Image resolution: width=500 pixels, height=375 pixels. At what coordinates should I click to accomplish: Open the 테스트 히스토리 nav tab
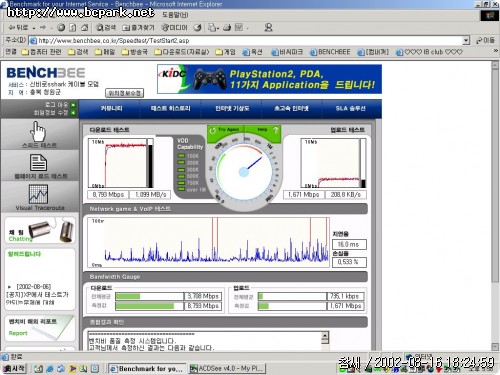(171, 108)
